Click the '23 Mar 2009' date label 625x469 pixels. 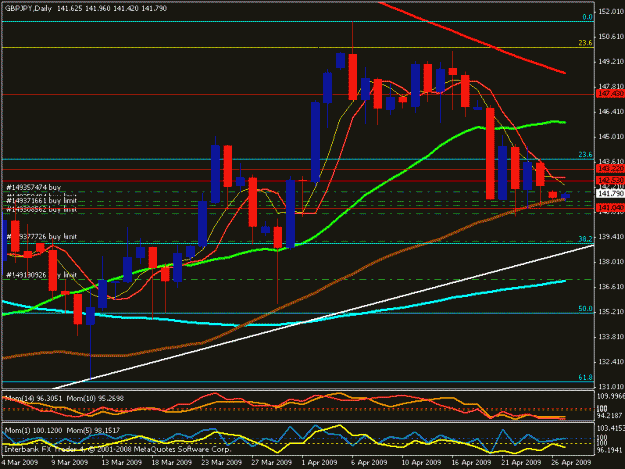point(222,462)
